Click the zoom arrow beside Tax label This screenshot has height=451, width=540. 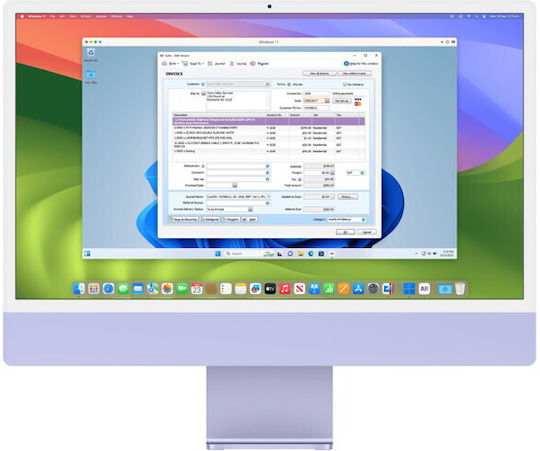tap(300, 179)
